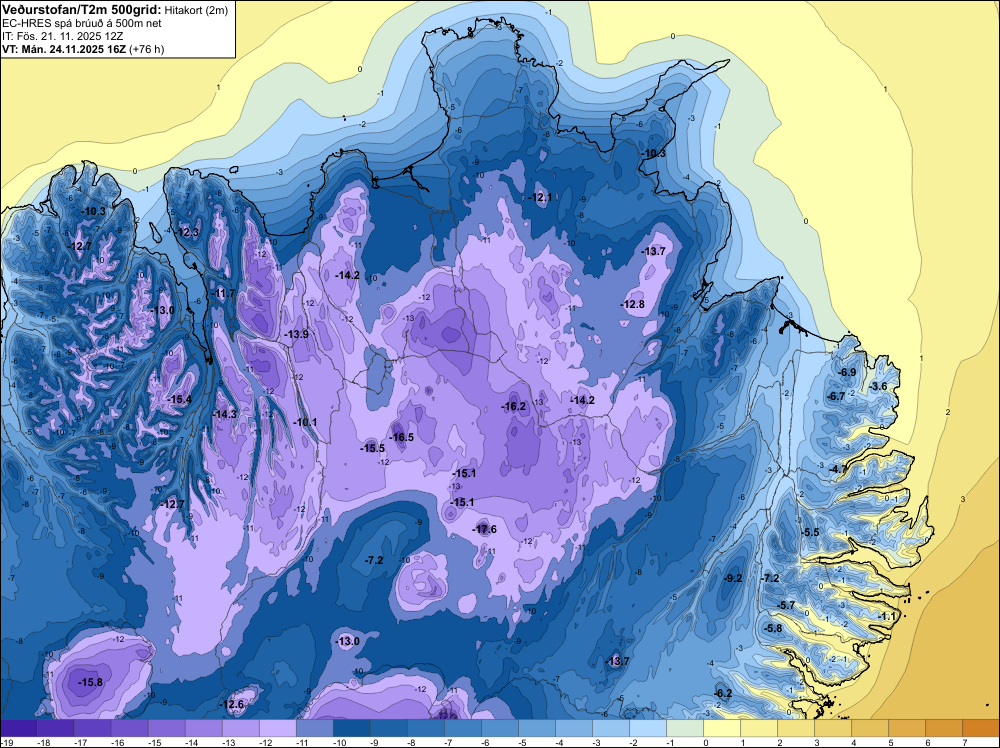Select the -1.1 value near southeast coast
The image size is (1000, 748).
(x=887, y=617)
